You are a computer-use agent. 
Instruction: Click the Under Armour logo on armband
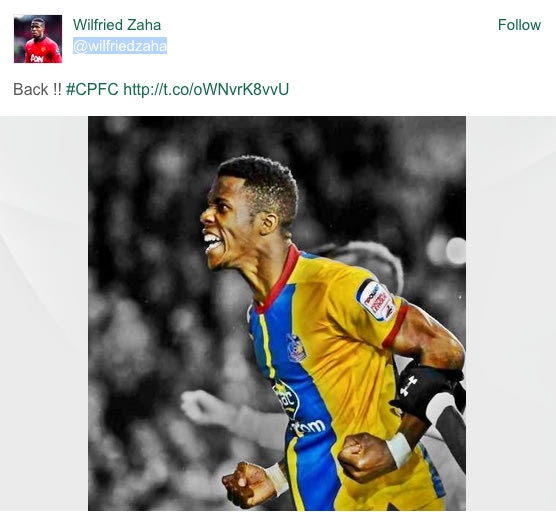(x=408, y=386)
